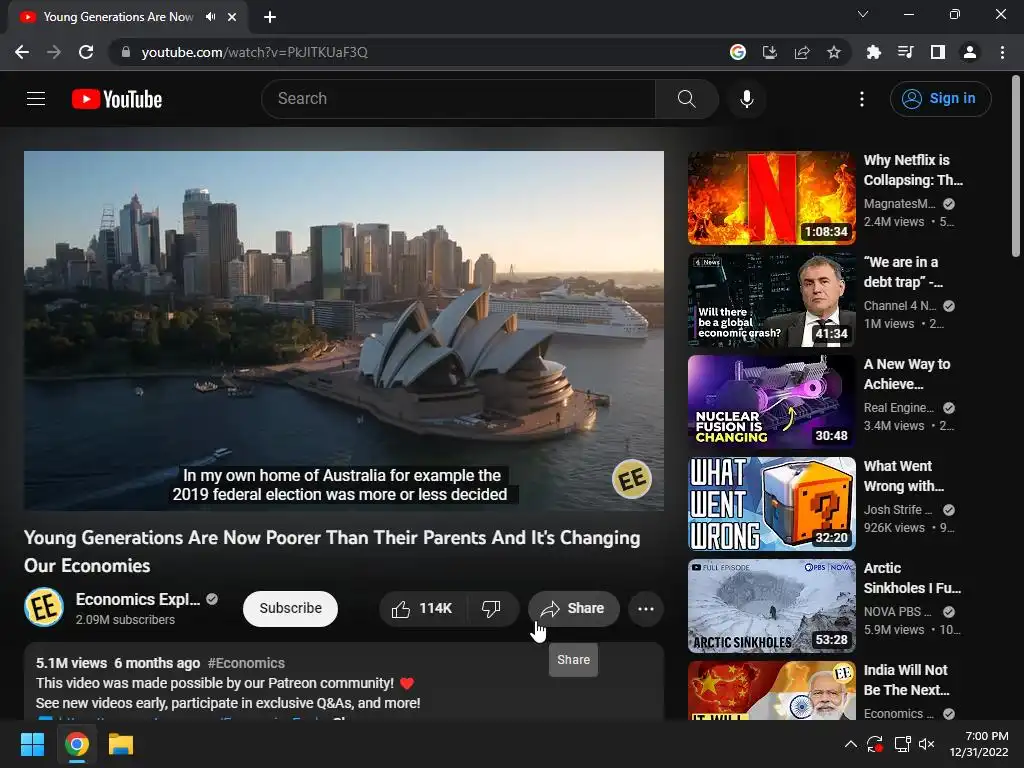Click the search magnifier button
The height and width of the screenshot is (768, 1024).
pyautogui.click(x=686, y=99)
